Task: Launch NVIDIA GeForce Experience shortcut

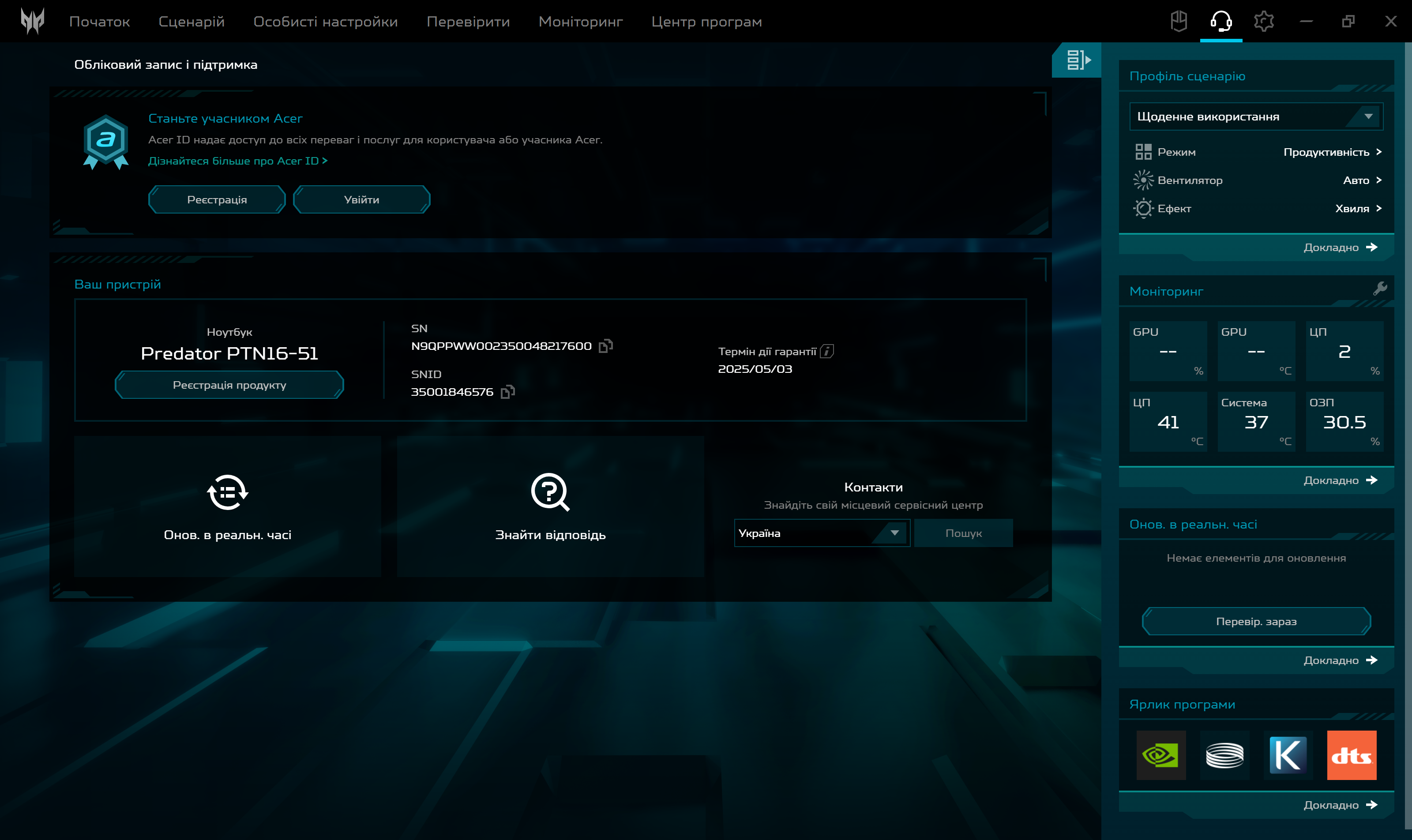Action: pyautogui.click(x=1162, y=755)
